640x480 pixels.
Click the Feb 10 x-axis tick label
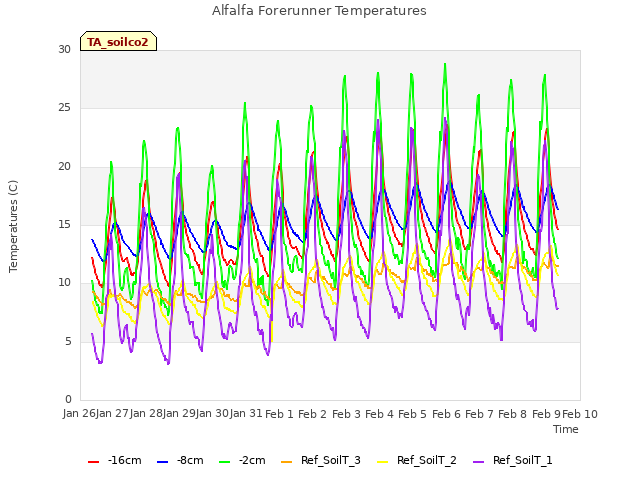[580, 414]
